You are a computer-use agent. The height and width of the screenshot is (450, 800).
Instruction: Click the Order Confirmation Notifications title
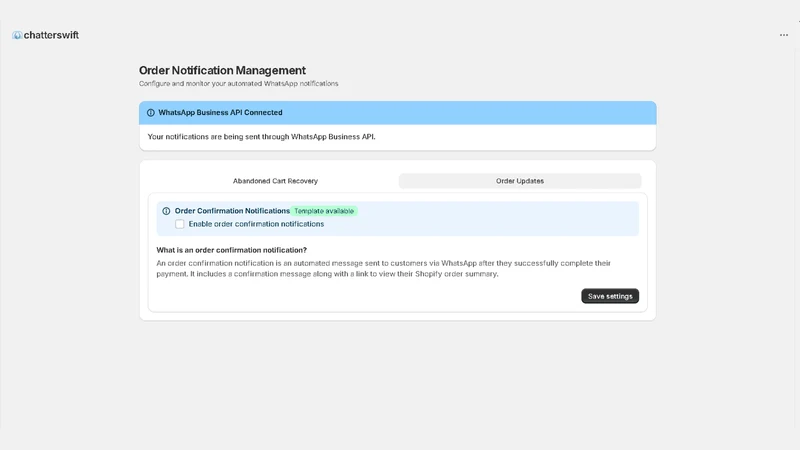(232, 211)
